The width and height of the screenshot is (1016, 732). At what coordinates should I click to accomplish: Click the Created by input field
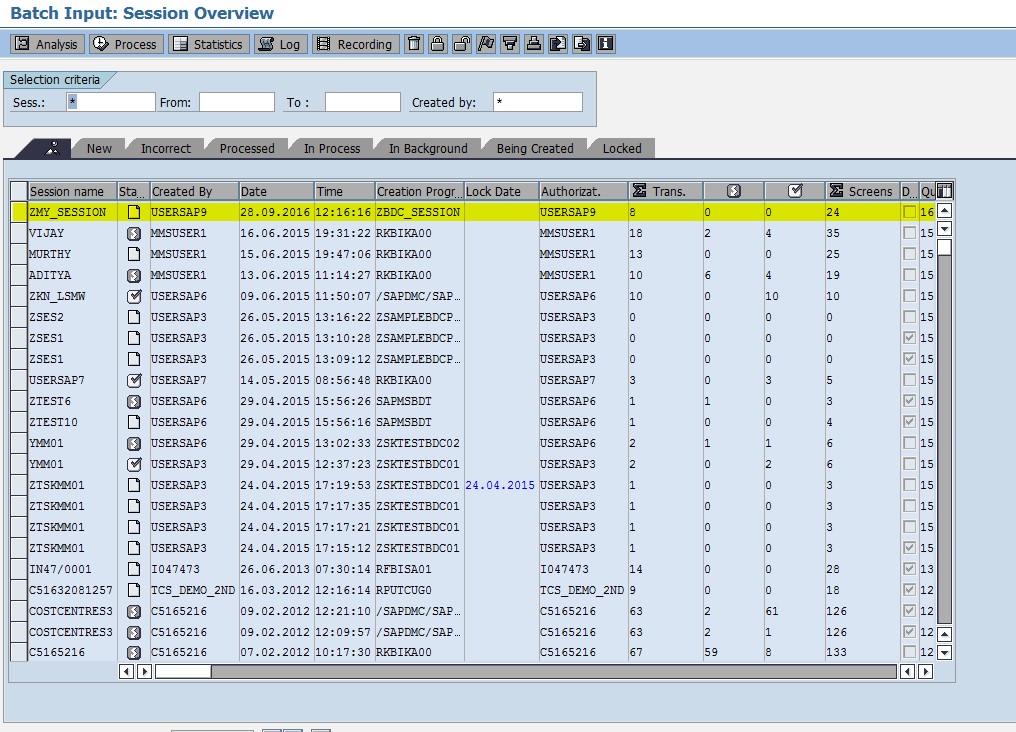tap(537, 100)
